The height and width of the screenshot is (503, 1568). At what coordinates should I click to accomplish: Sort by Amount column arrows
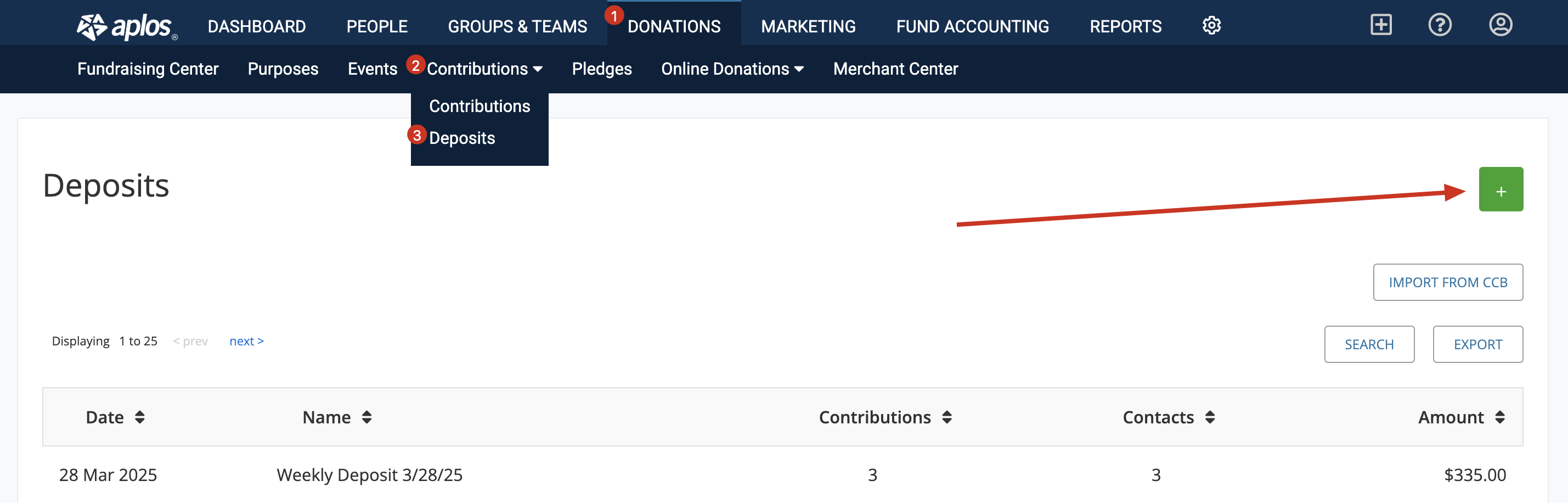(x=1500, y=417)
